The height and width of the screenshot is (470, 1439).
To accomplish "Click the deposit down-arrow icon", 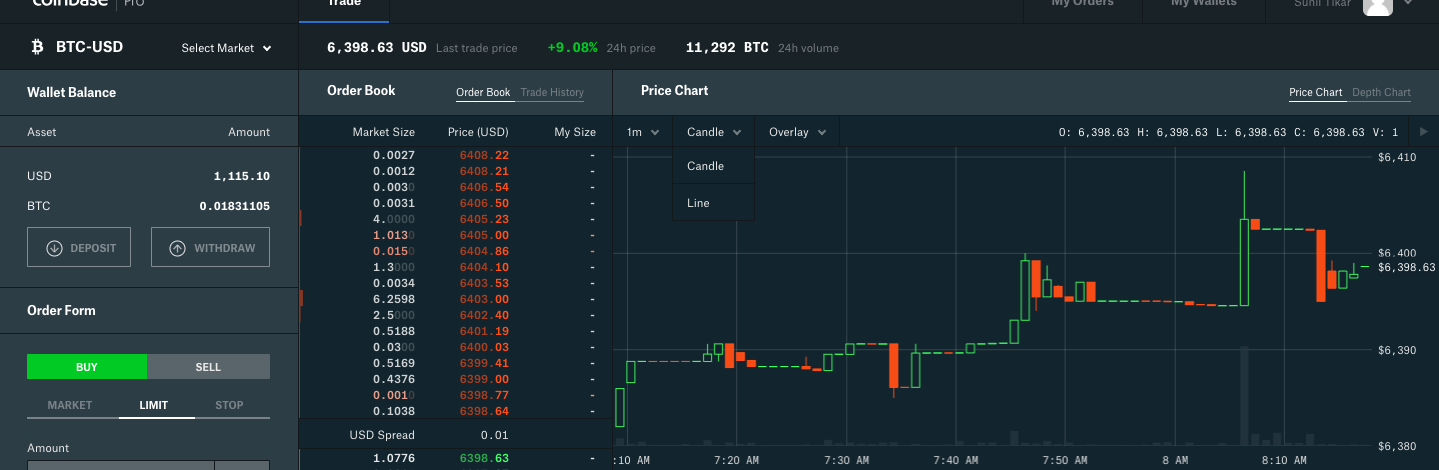I will (54, 248).
